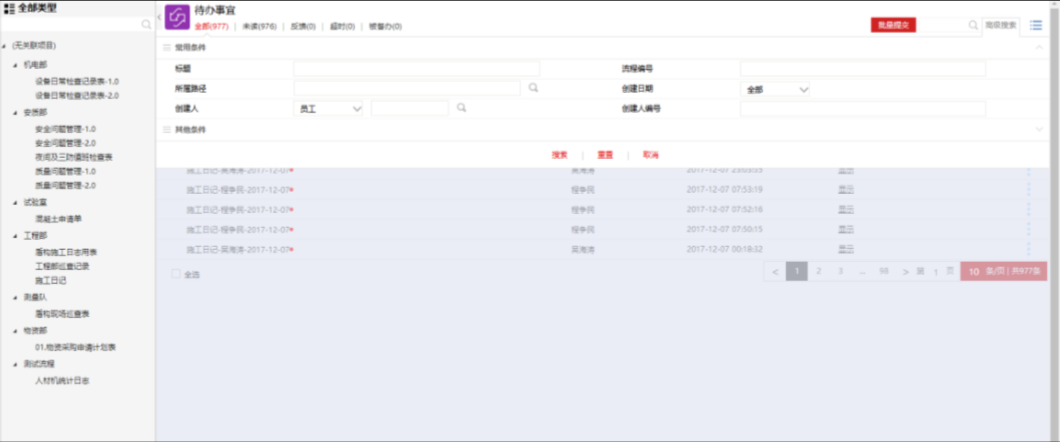Viewport: 1060px width, 442px height.
Task: Open the 创建日期 全部 dropdown
Action: [x=775, y=89]
